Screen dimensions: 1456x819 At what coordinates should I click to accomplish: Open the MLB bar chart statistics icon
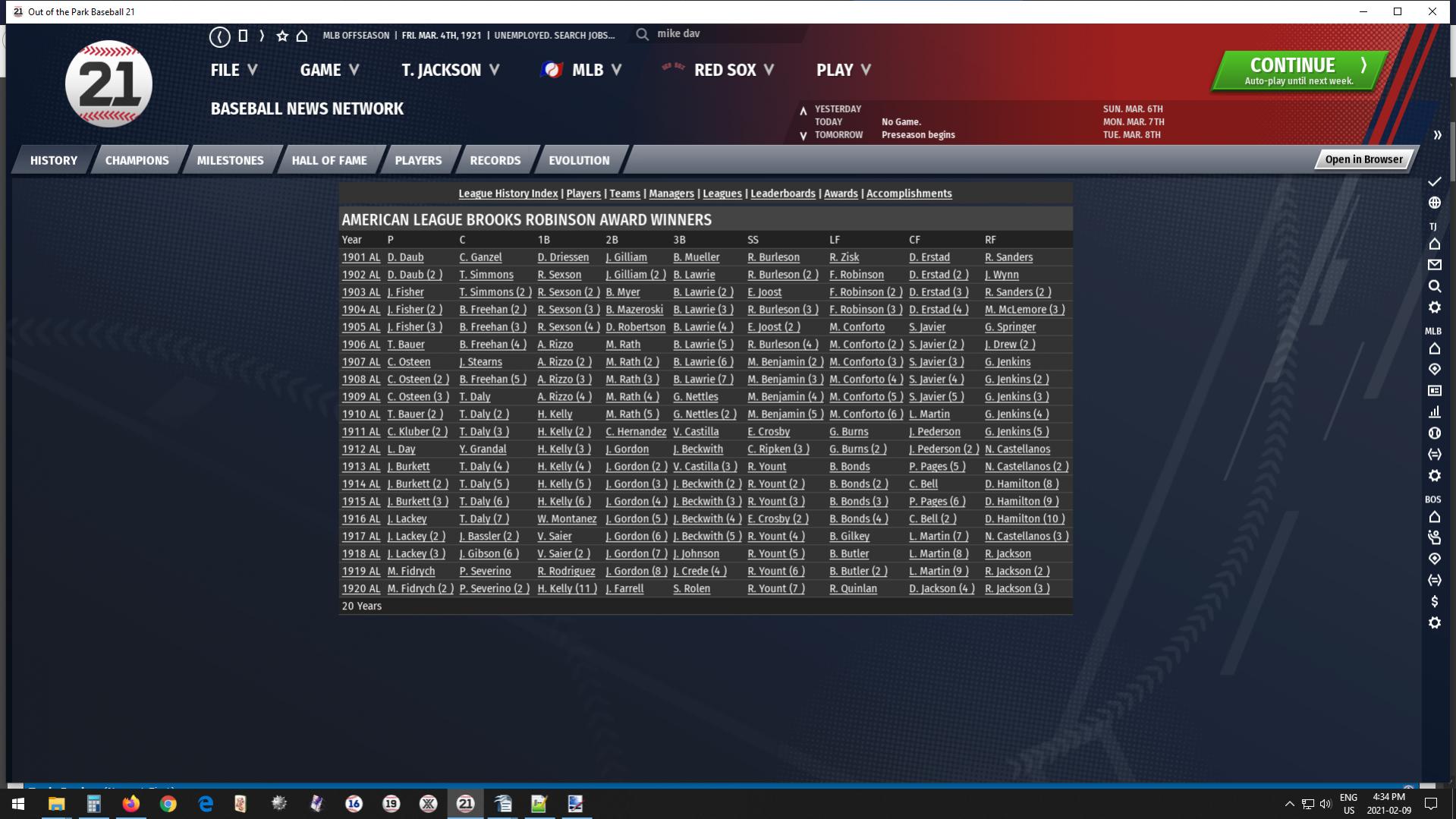point(1434,412)
